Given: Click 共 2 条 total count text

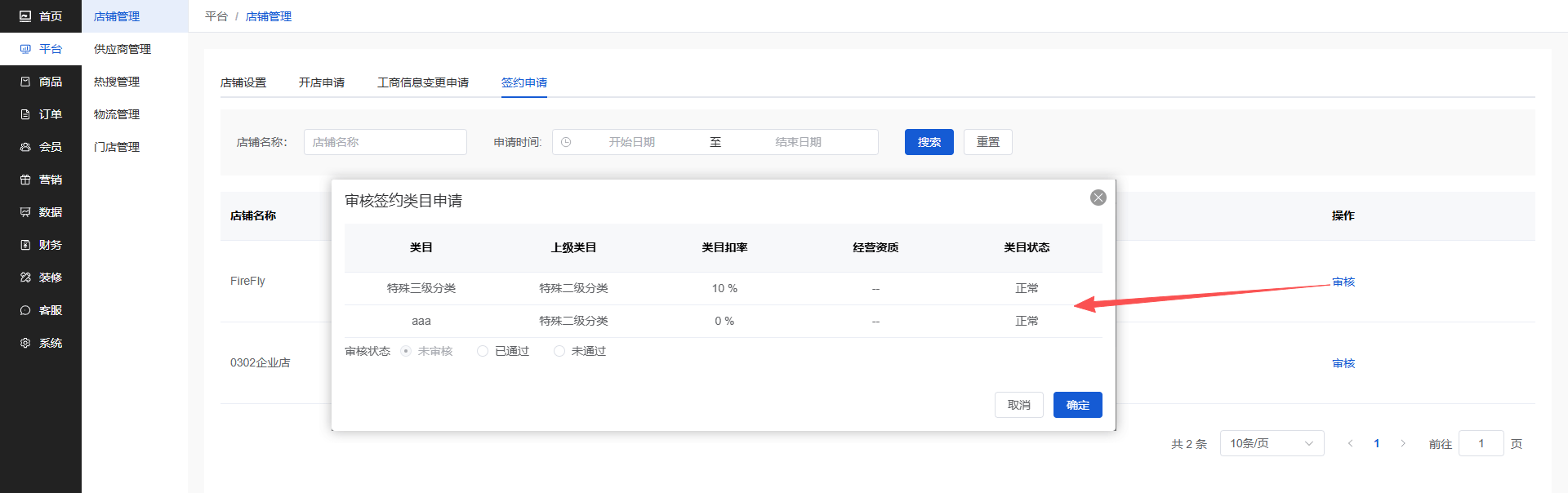Looking at the screenshot, I should [1189, 444].
